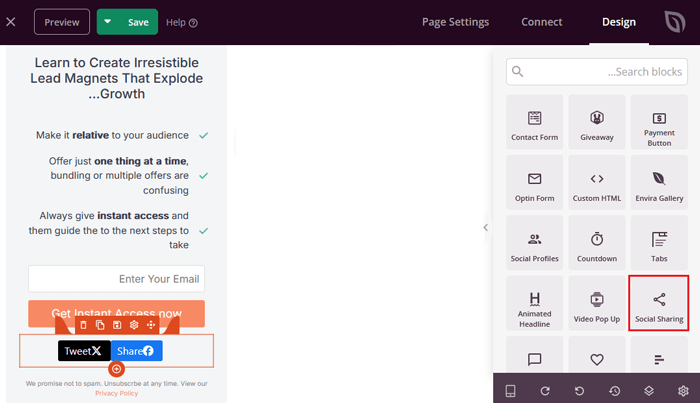Open revision history in bottom bar
Image resolution: width=700 pixels, height=403 pixels.
(614, 389)
